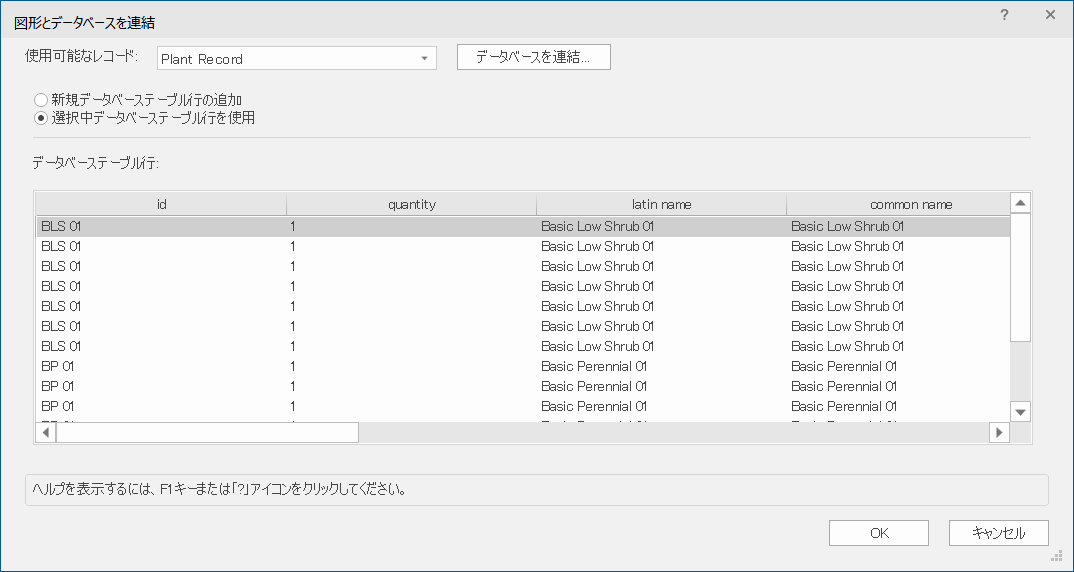Click the horizontal scrollbar thumb
The height and width of the screenshot is (572, 1074).
click(x=207, y=432)
